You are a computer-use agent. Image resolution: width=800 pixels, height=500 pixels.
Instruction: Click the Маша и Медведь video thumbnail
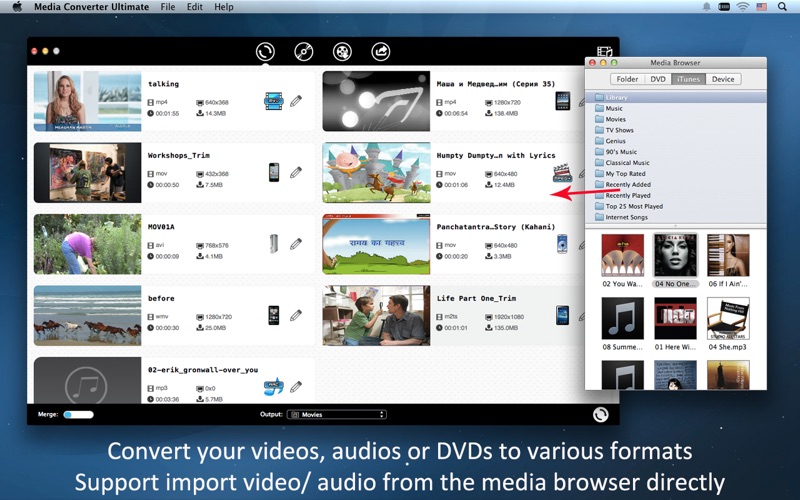pyautogui.click(x=376, y=101)
